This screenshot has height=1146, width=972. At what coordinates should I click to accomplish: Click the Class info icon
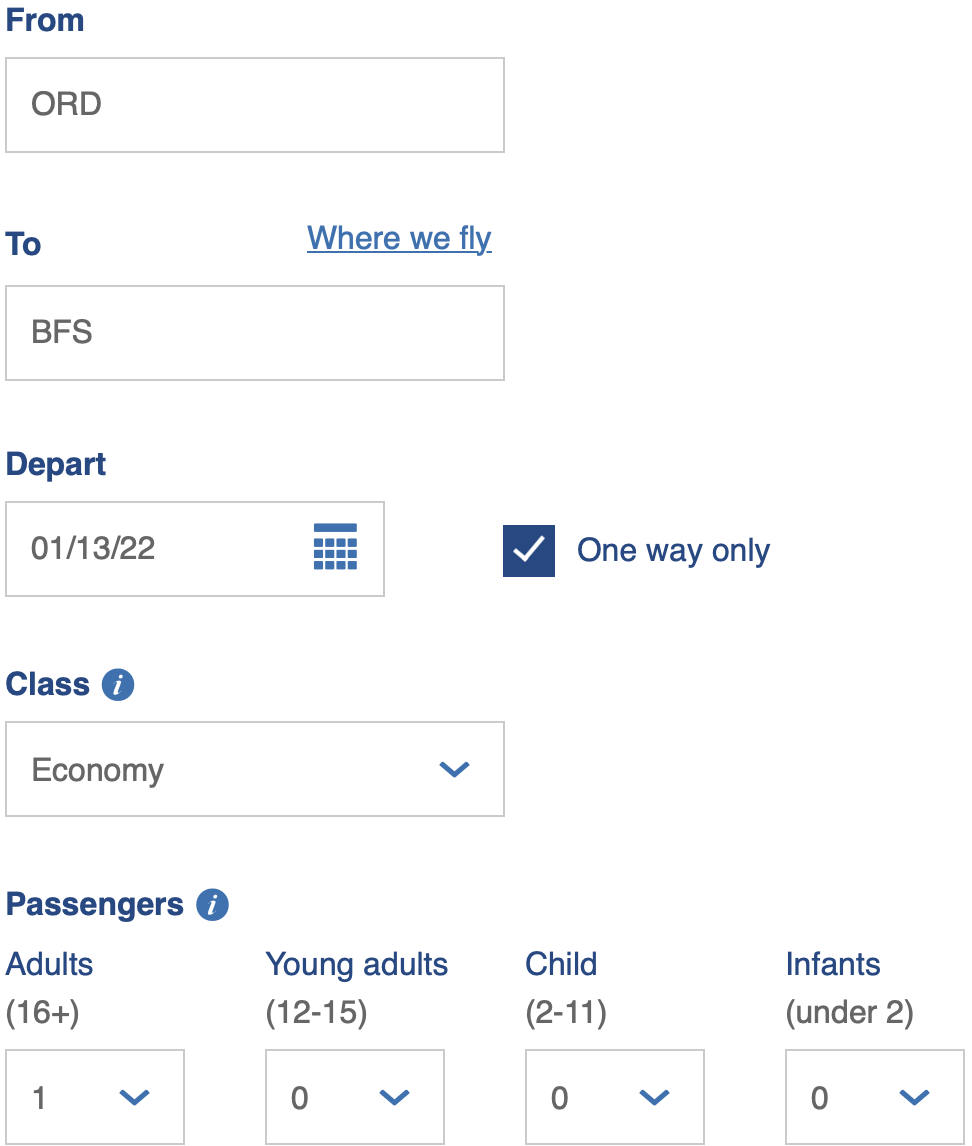point(118,685)
